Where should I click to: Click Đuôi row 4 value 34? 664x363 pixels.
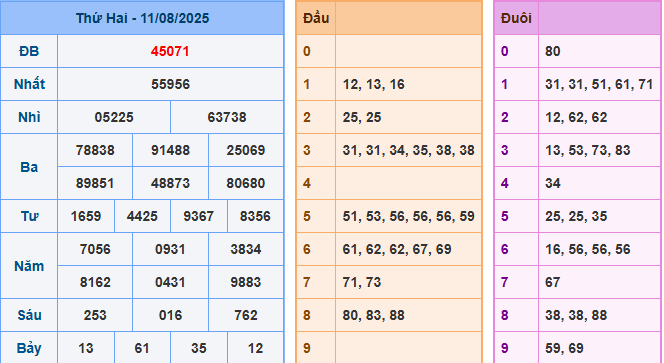[553, 183]
